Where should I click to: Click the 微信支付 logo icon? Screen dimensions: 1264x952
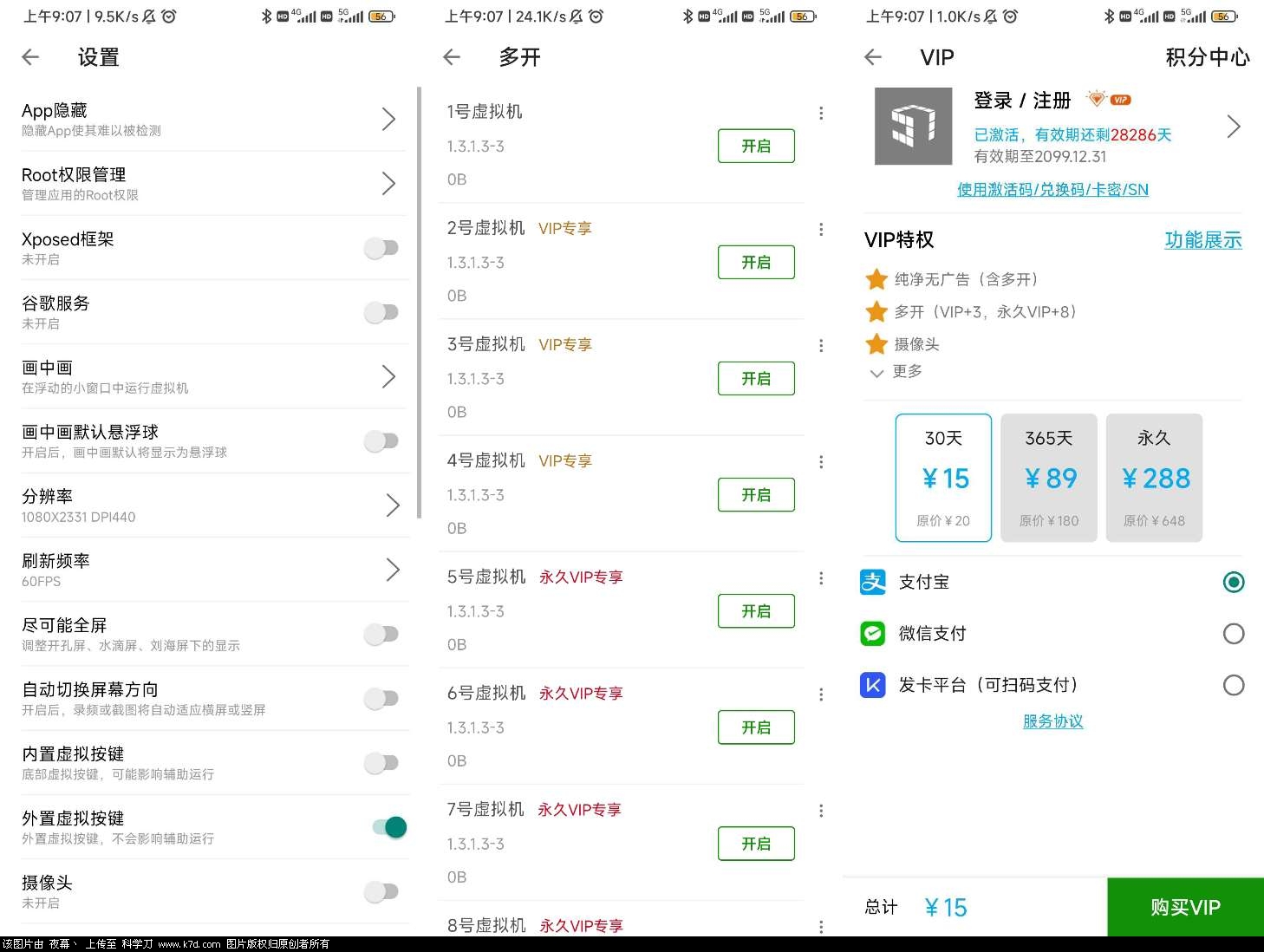pos(873,633)
